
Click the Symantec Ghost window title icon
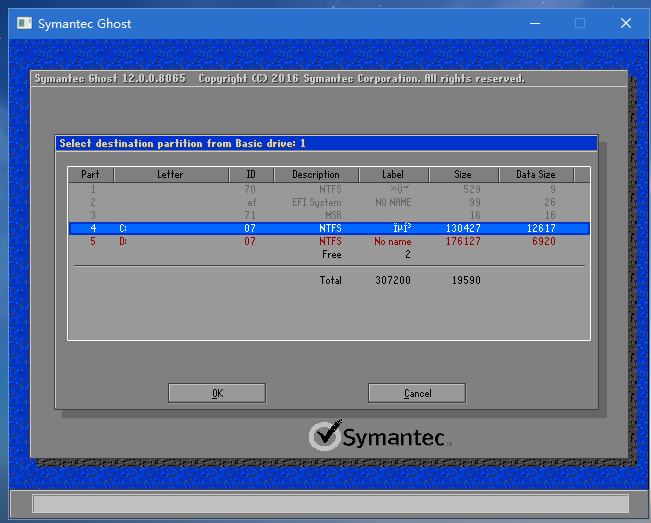point(24,23)
